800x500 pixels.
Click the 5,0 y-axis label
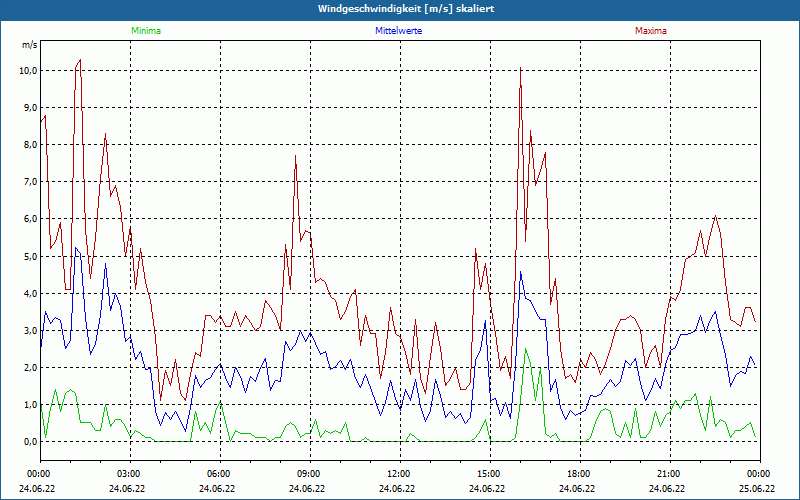[x=29, y=256]
